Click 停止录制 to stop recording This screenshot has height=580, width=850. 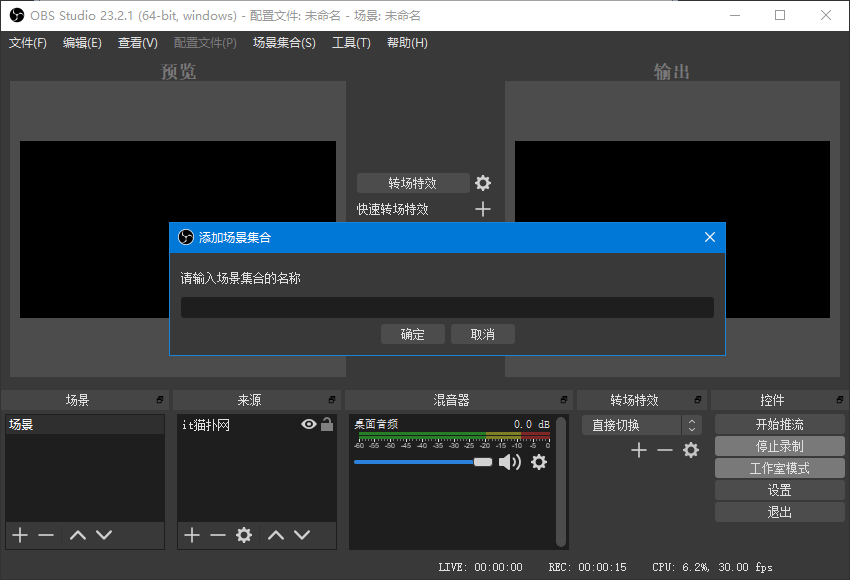(780, 447)
